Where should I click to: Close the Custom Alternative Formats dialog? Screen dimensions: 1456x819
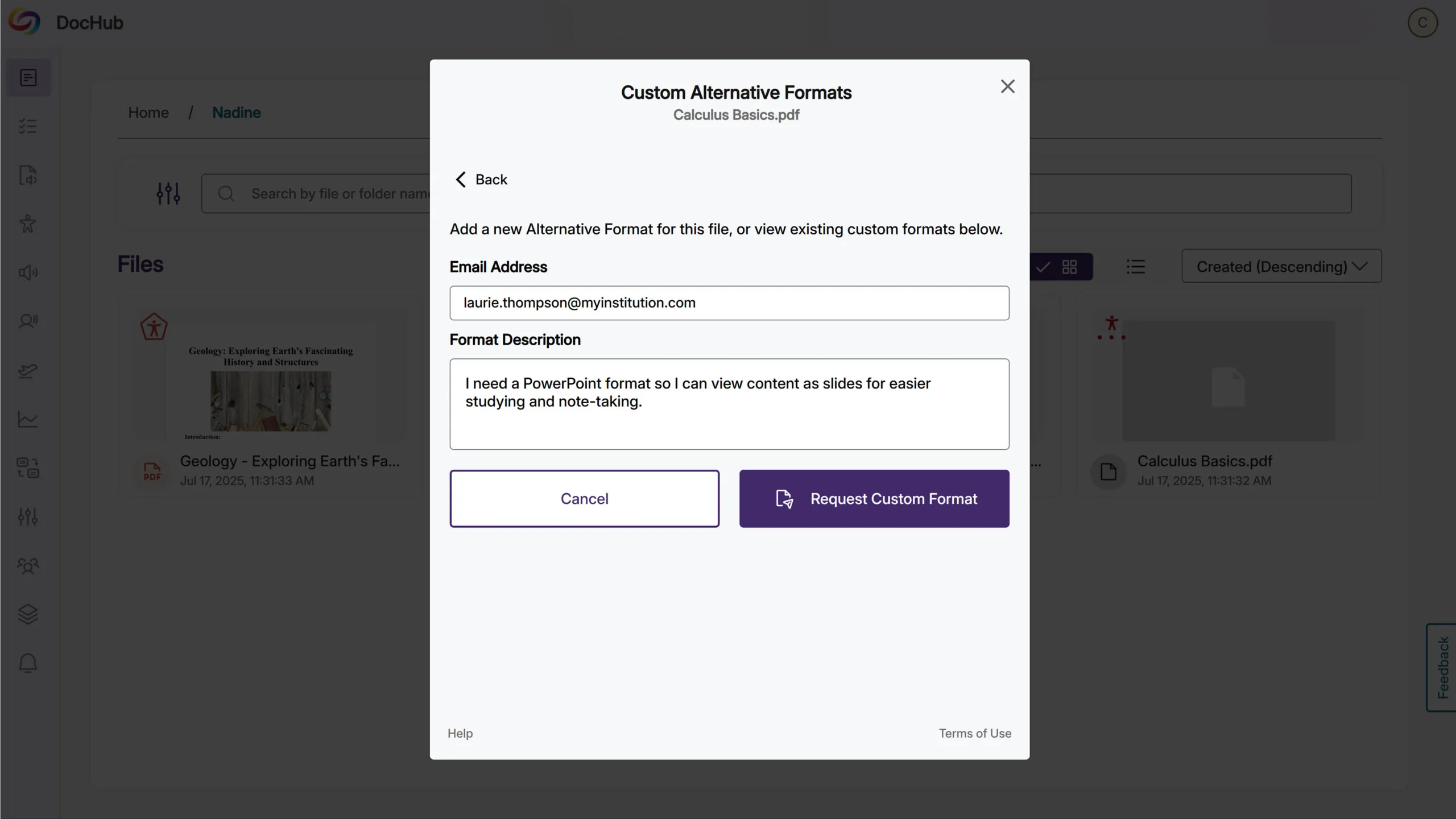point(1007,86)
